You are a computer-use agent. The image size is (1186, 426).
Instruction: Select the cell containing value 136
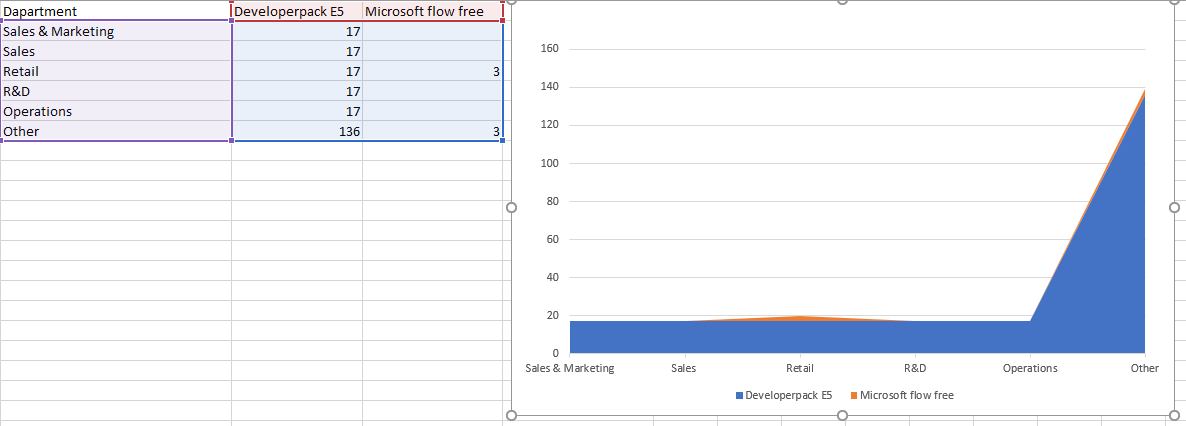point(297,131)
